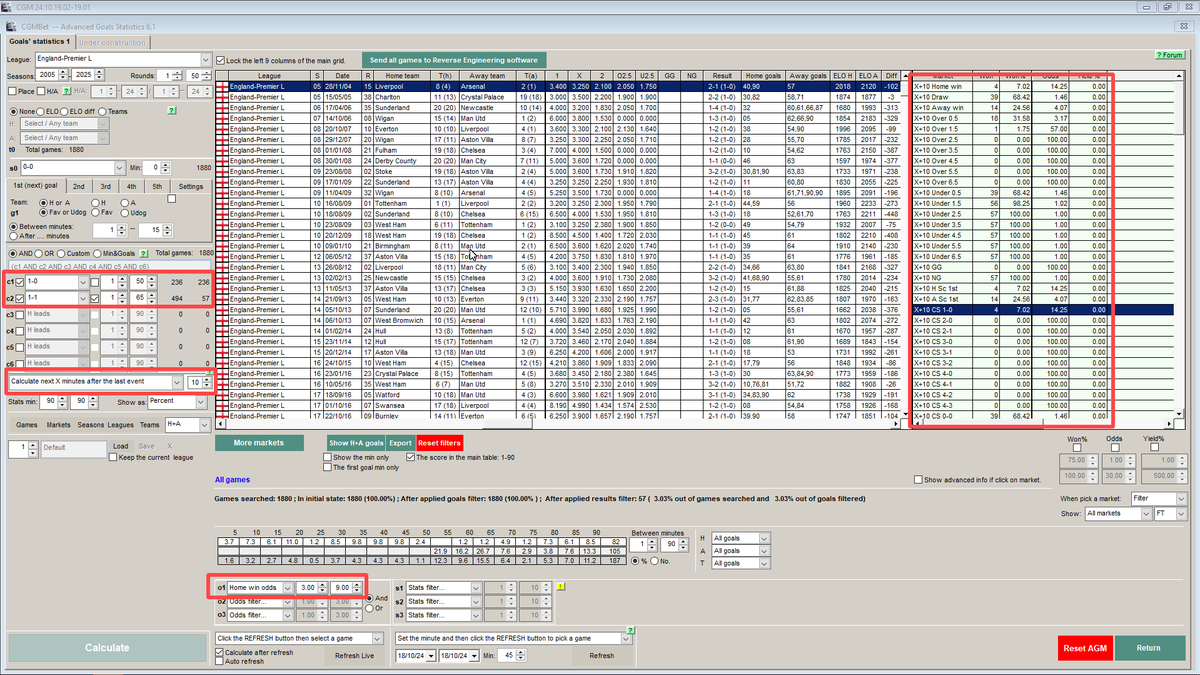Click the All games link
1200x675 pixels.
233,481
